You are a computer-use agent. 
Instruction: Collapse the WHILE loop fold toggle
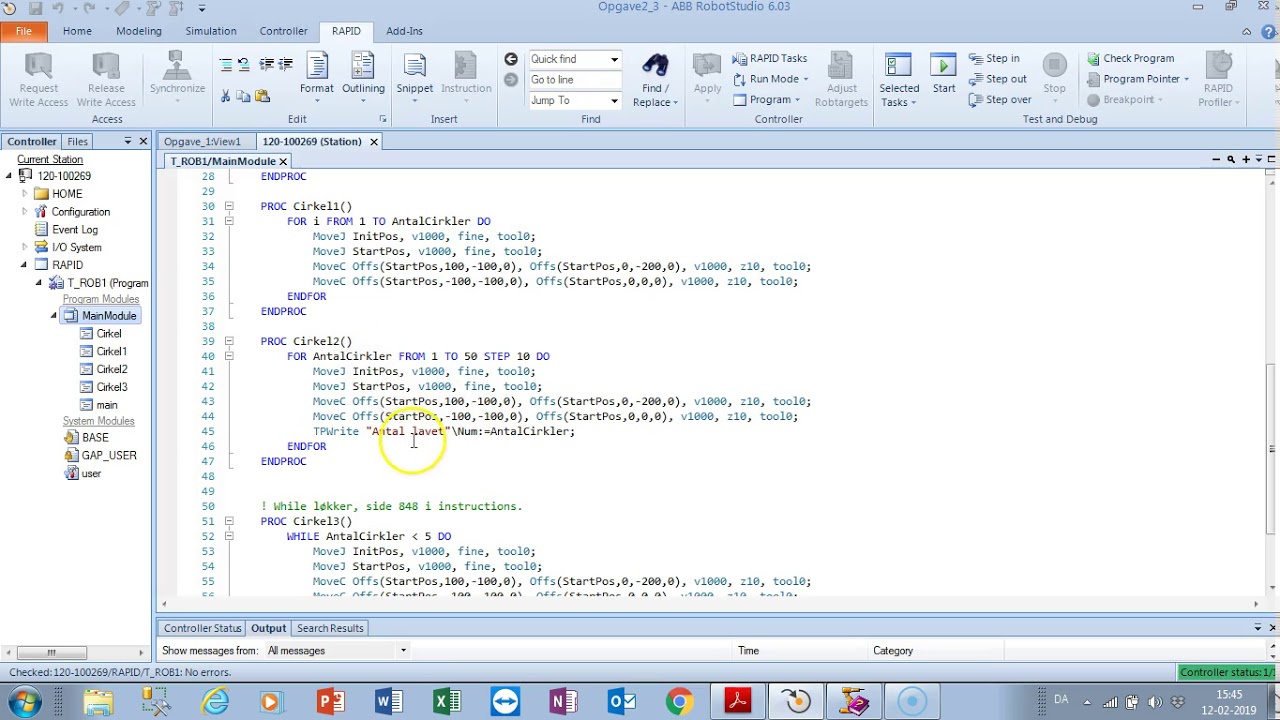[229, 536]
